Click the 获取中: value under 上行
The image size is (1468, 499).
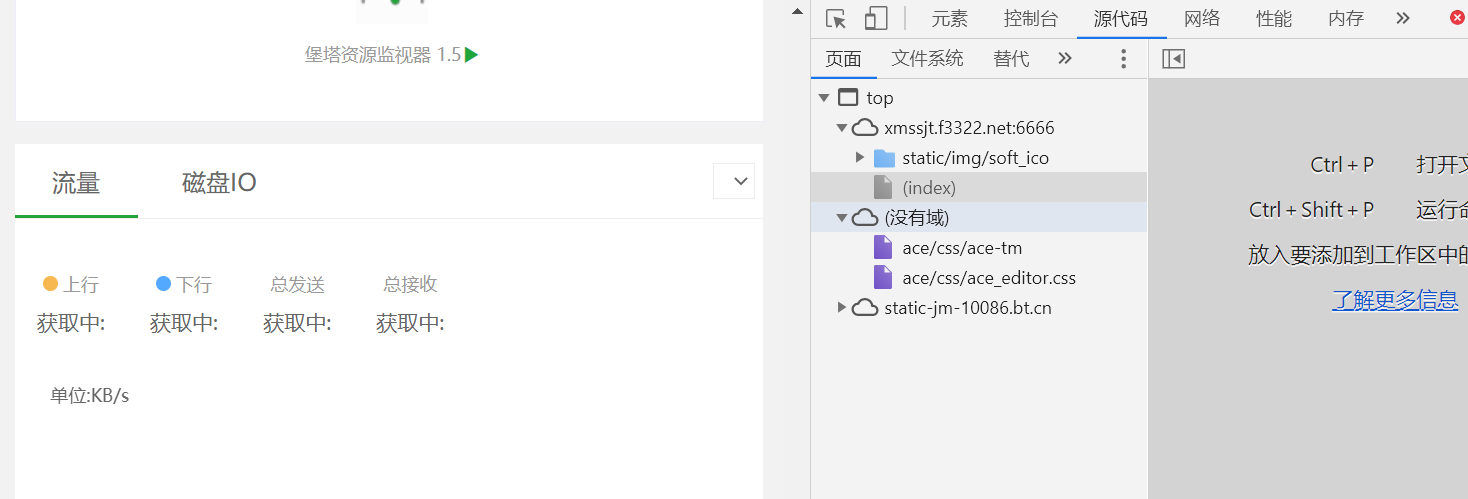coord(71,323)
